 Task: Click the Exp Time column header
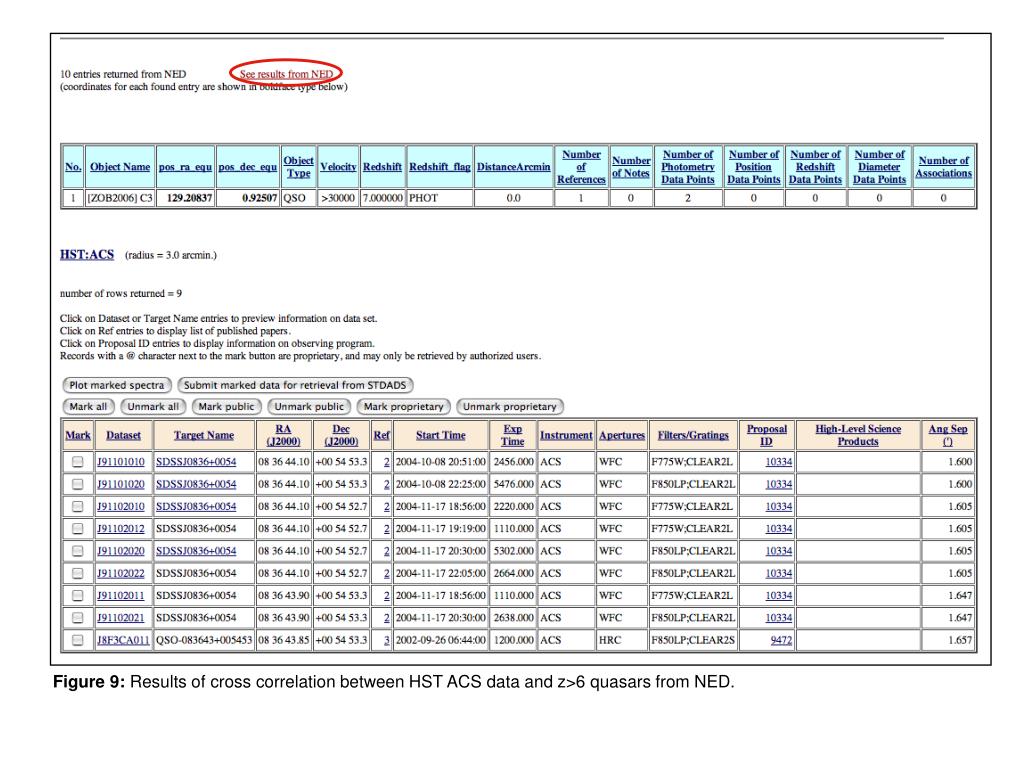[x=513, y=436]
